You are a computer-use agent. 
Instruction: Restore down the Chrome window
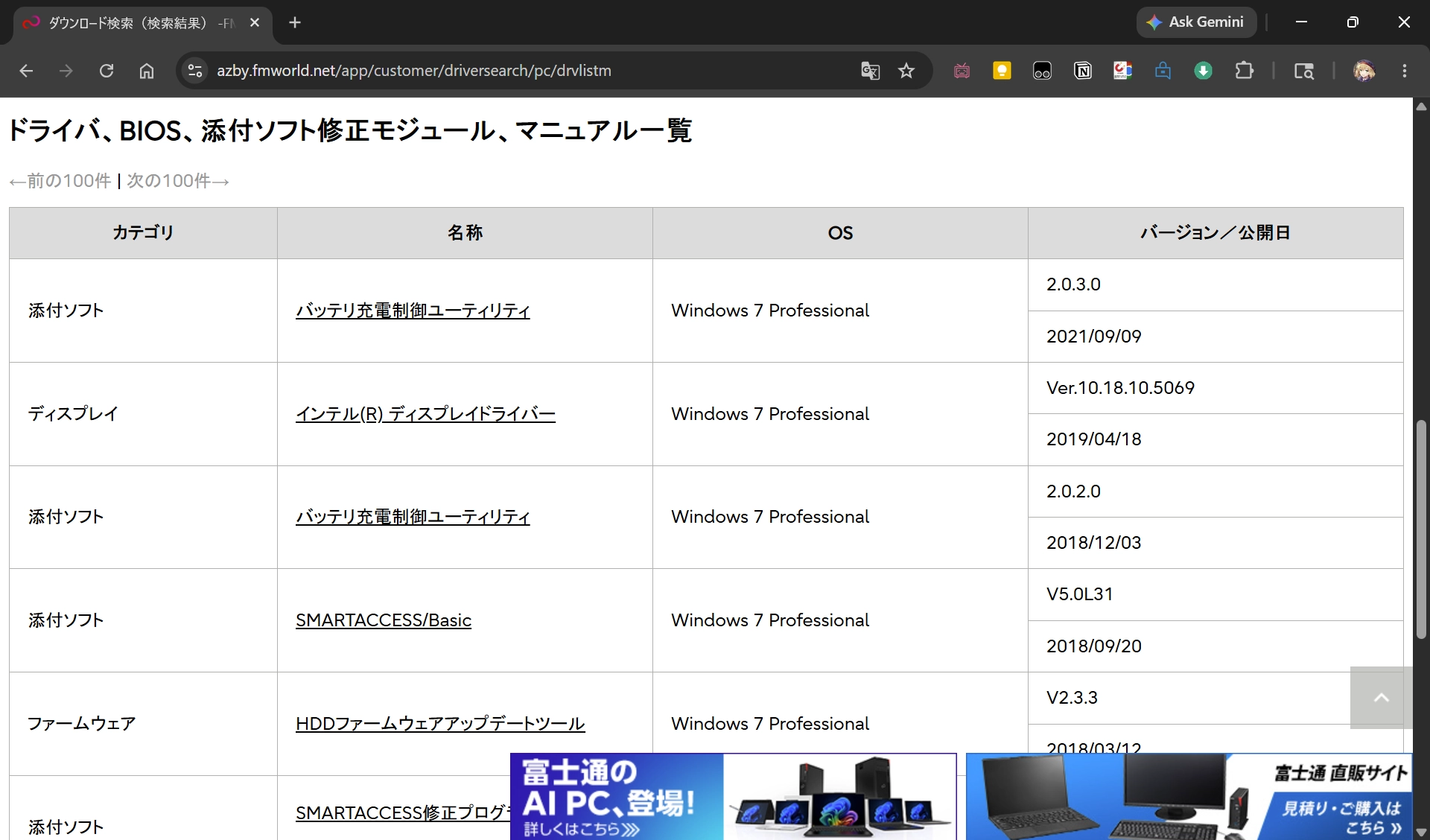coord(1353,22)
